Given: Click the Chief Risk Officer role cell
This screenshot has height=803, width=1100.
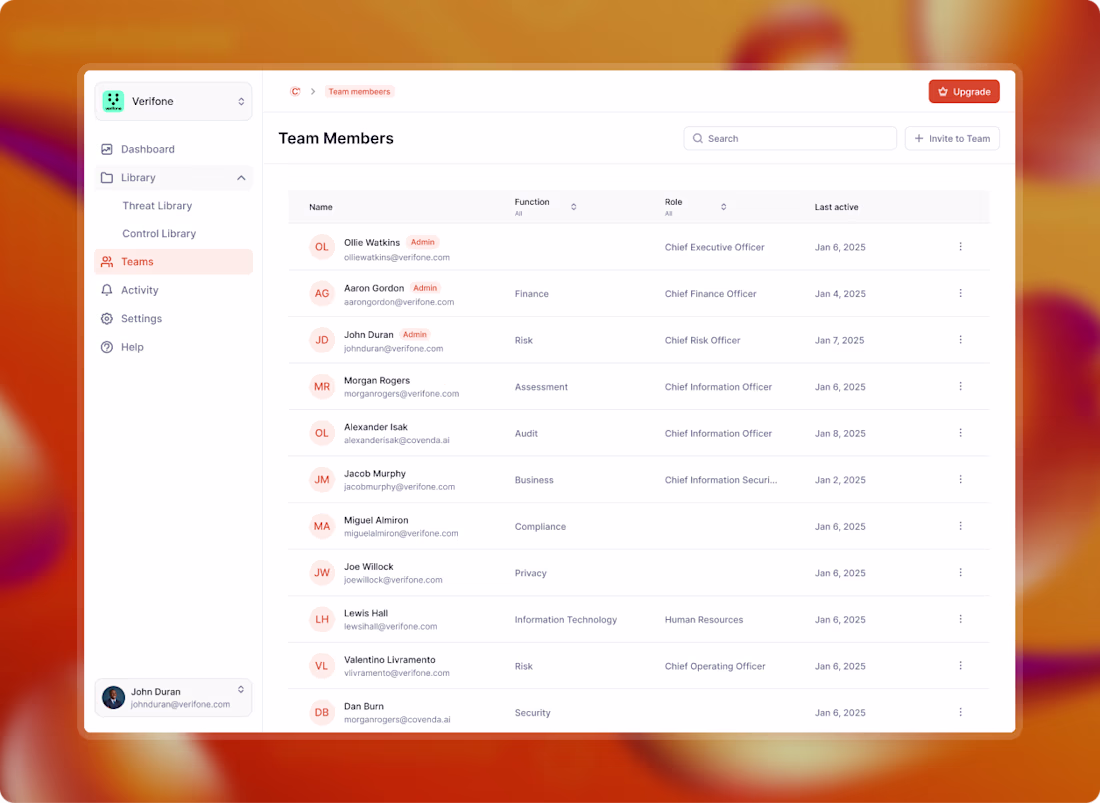Looking at the screenshot, I should pos(702,340).
